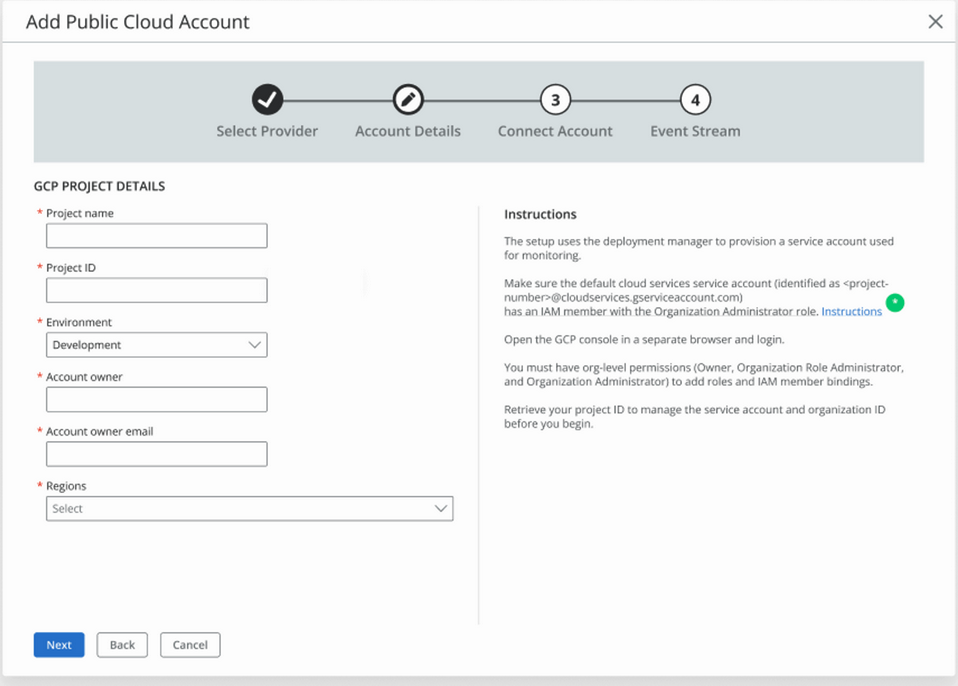Screen dimensions: 958x686
Task: Focus the Project name text field
Action: 157,236
